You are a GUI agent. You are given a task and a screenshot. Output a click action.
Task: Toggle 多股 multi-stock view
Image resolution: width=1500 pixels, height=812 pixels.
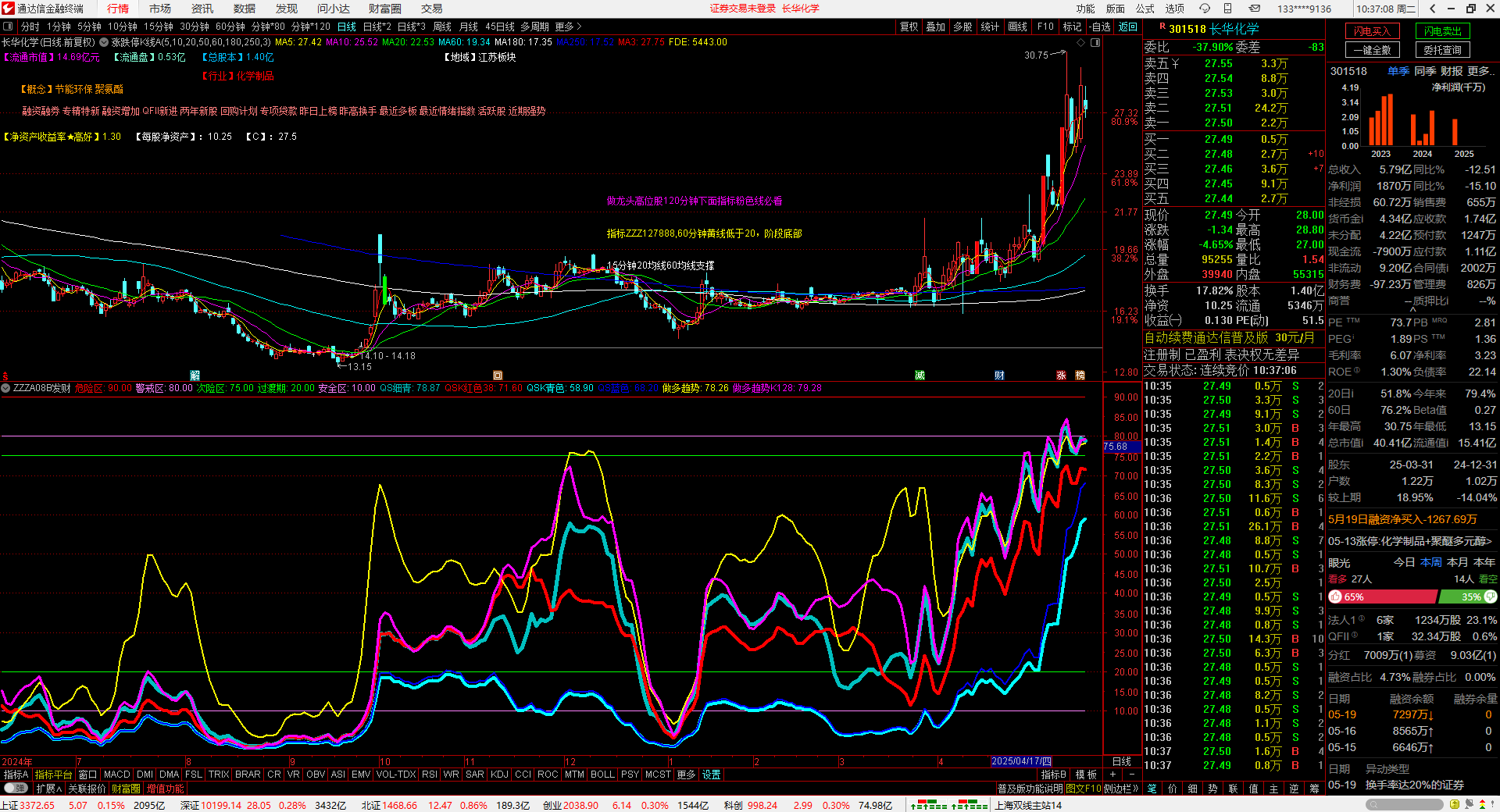[x=962, y=27]
